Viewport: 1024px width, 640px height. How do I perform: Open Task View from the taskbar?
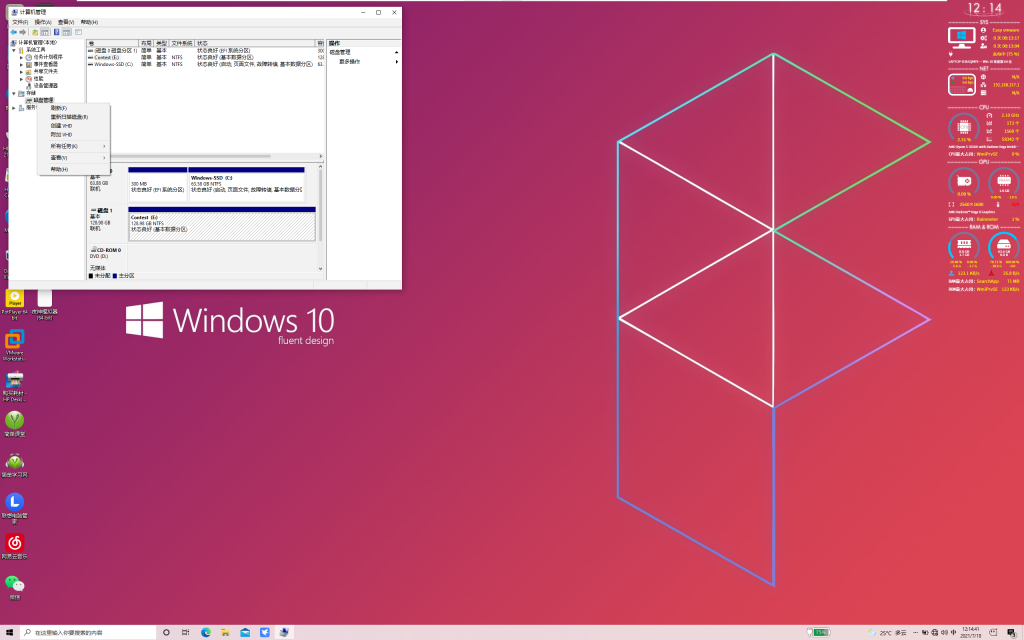185,632
